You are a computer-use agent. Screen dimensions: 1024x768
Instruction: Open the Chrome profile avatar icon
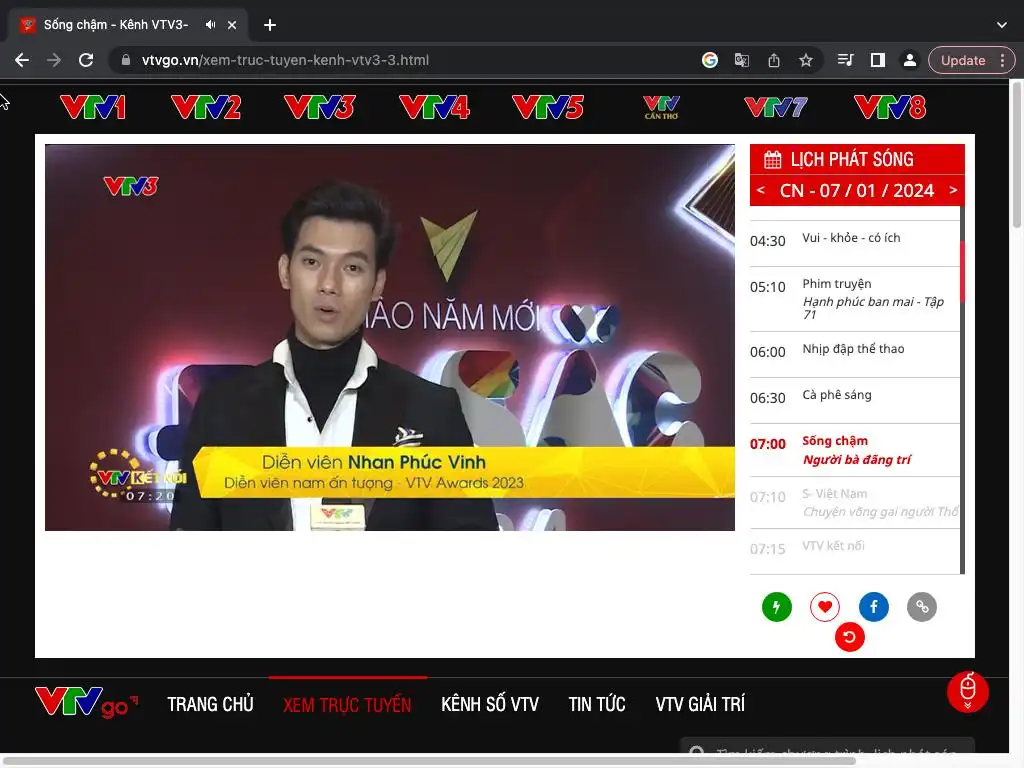(909, 60)
